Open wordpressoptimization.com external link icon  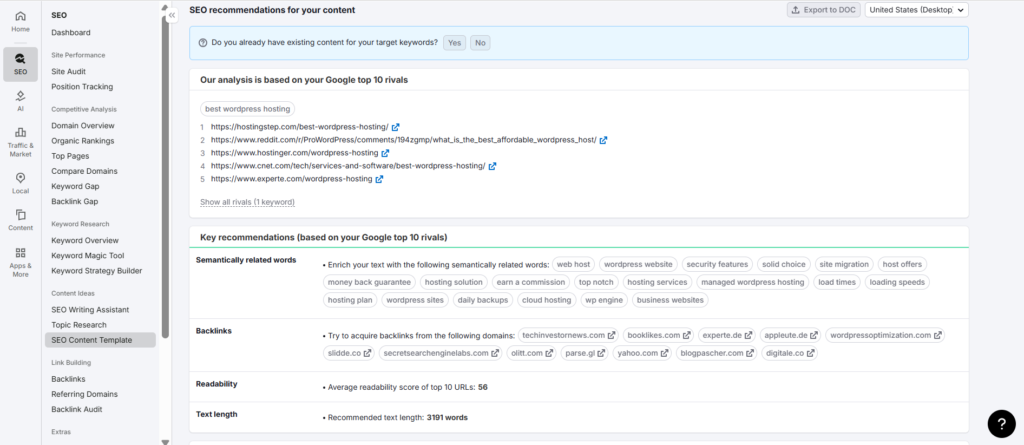pyautogui.click(x=937, y=335)
